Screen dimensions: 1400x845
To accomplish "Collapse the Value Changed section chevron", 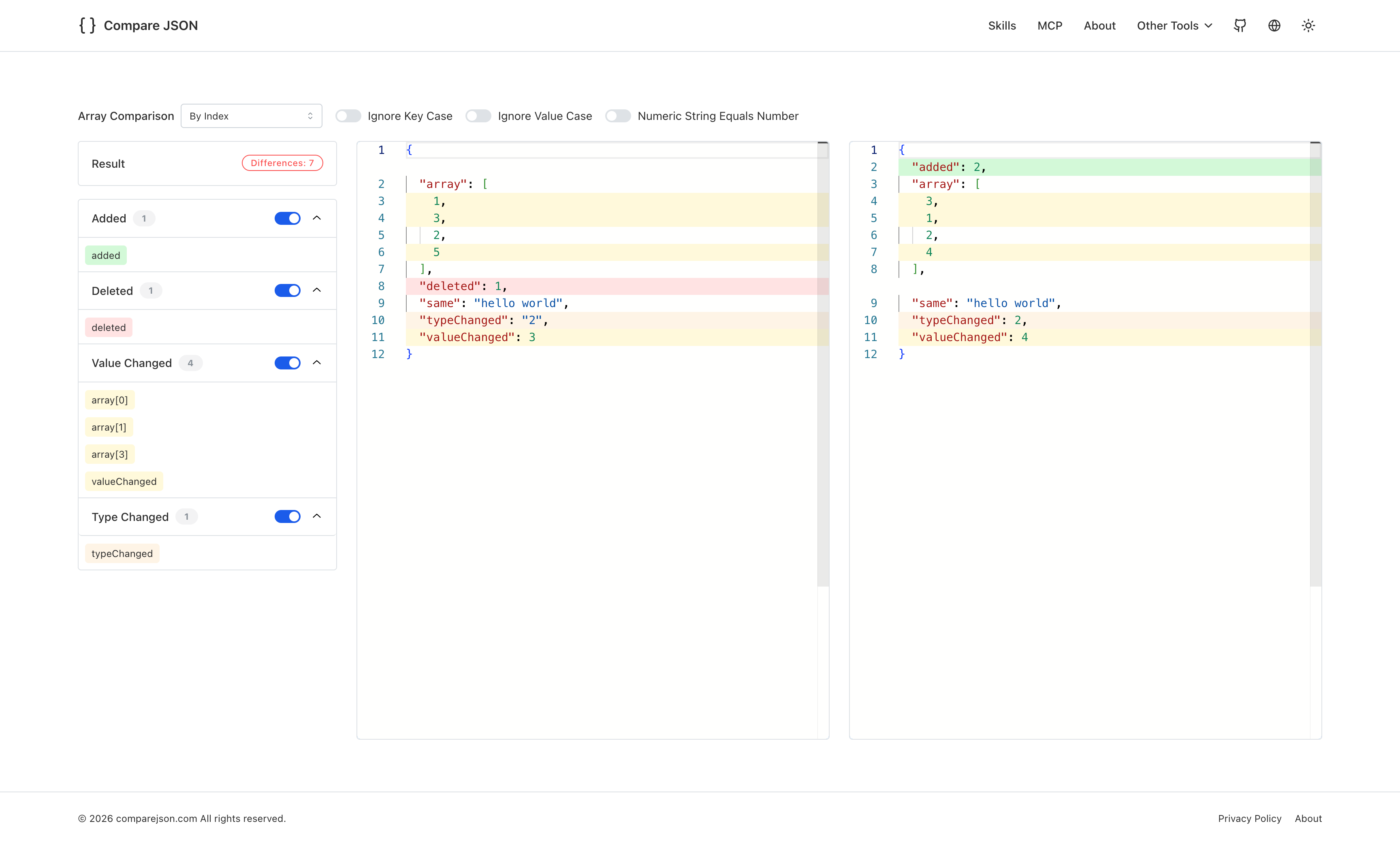I will pos(317,362).
